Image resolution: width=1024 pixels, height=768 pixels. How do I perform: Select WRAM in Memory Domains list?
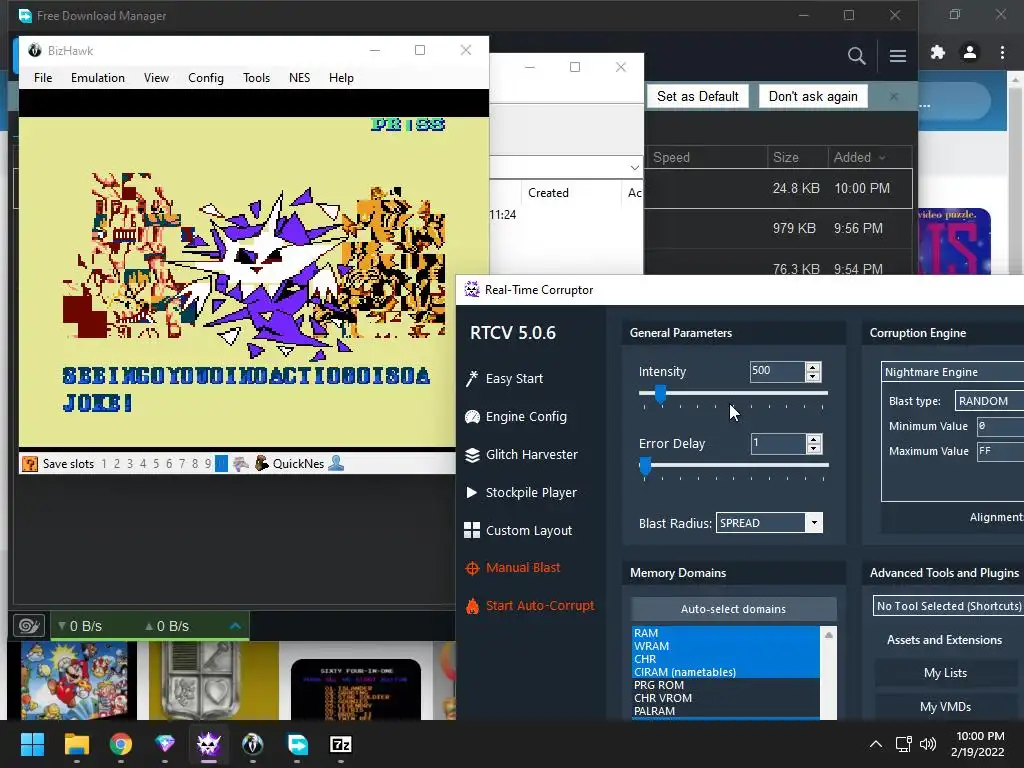(x=726, y=646)
